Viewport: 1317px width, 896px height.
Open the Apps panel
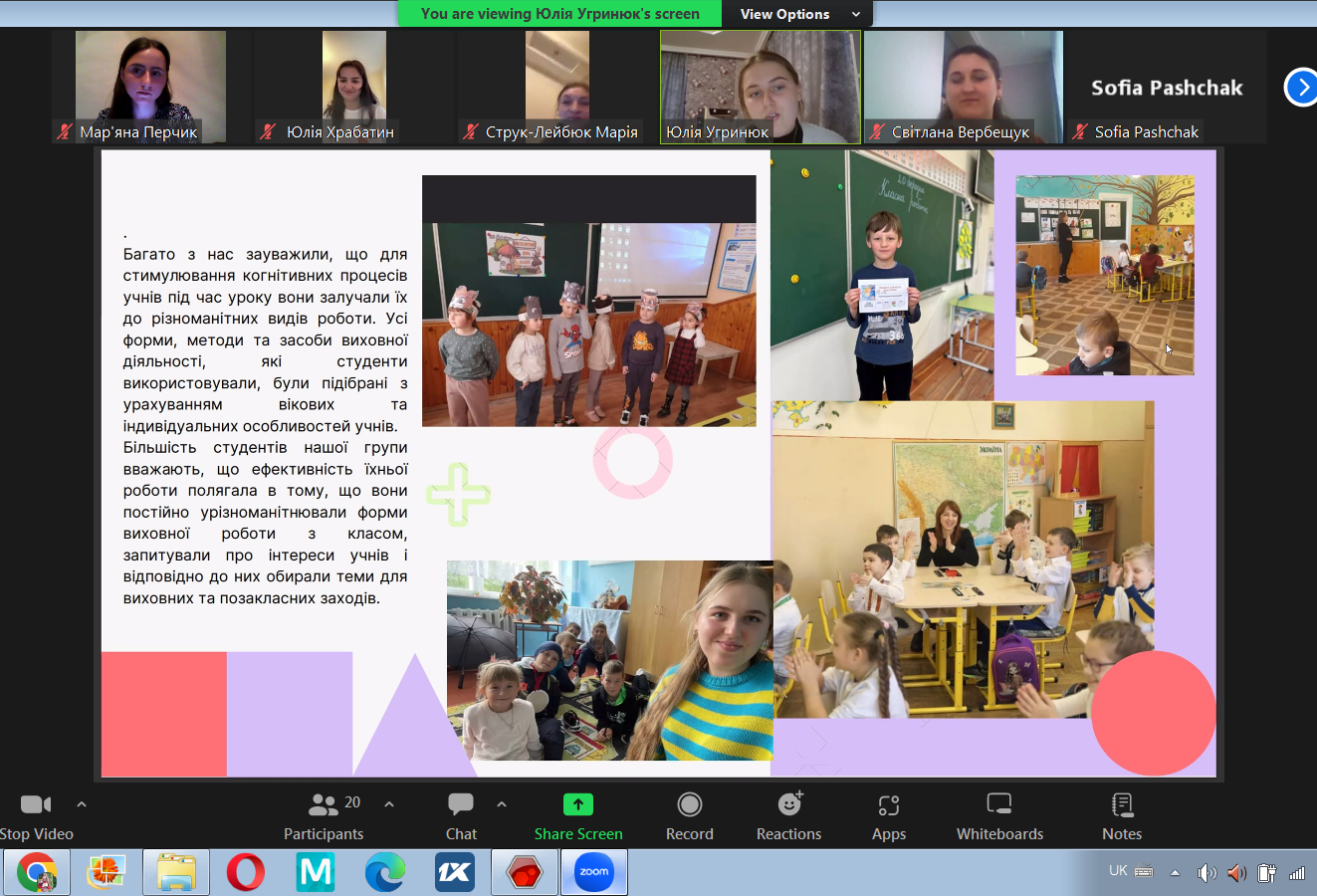888,815
